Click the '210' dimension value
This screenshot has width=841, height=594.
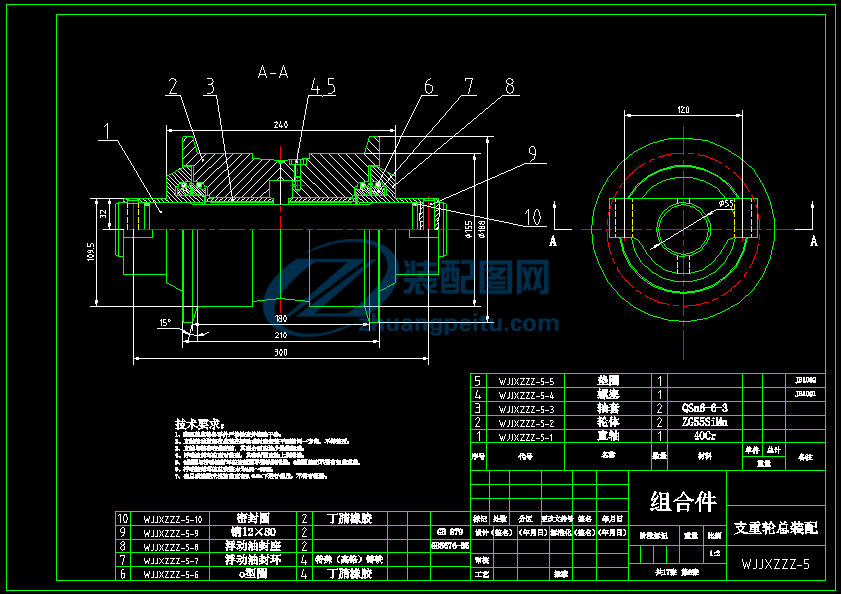tap(281, 335)
